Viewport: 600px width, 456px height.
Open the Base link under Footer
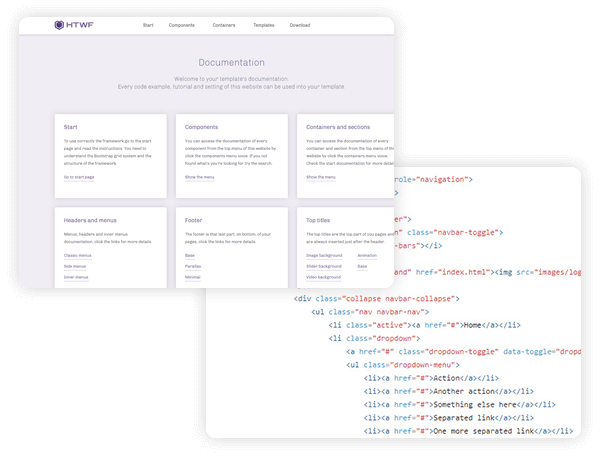pos(190,256)
